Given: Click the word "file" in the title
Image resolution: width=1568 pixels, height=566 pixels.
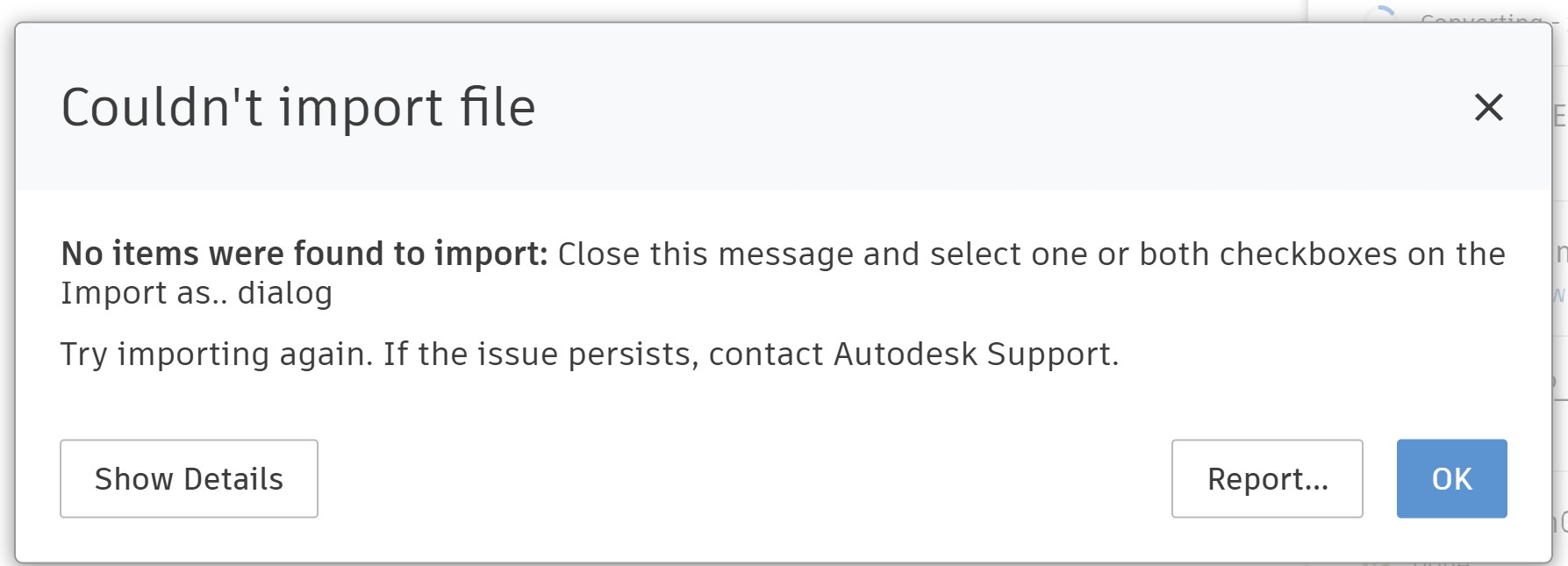Looking at the screenshot, I should (x=498, y=108).
